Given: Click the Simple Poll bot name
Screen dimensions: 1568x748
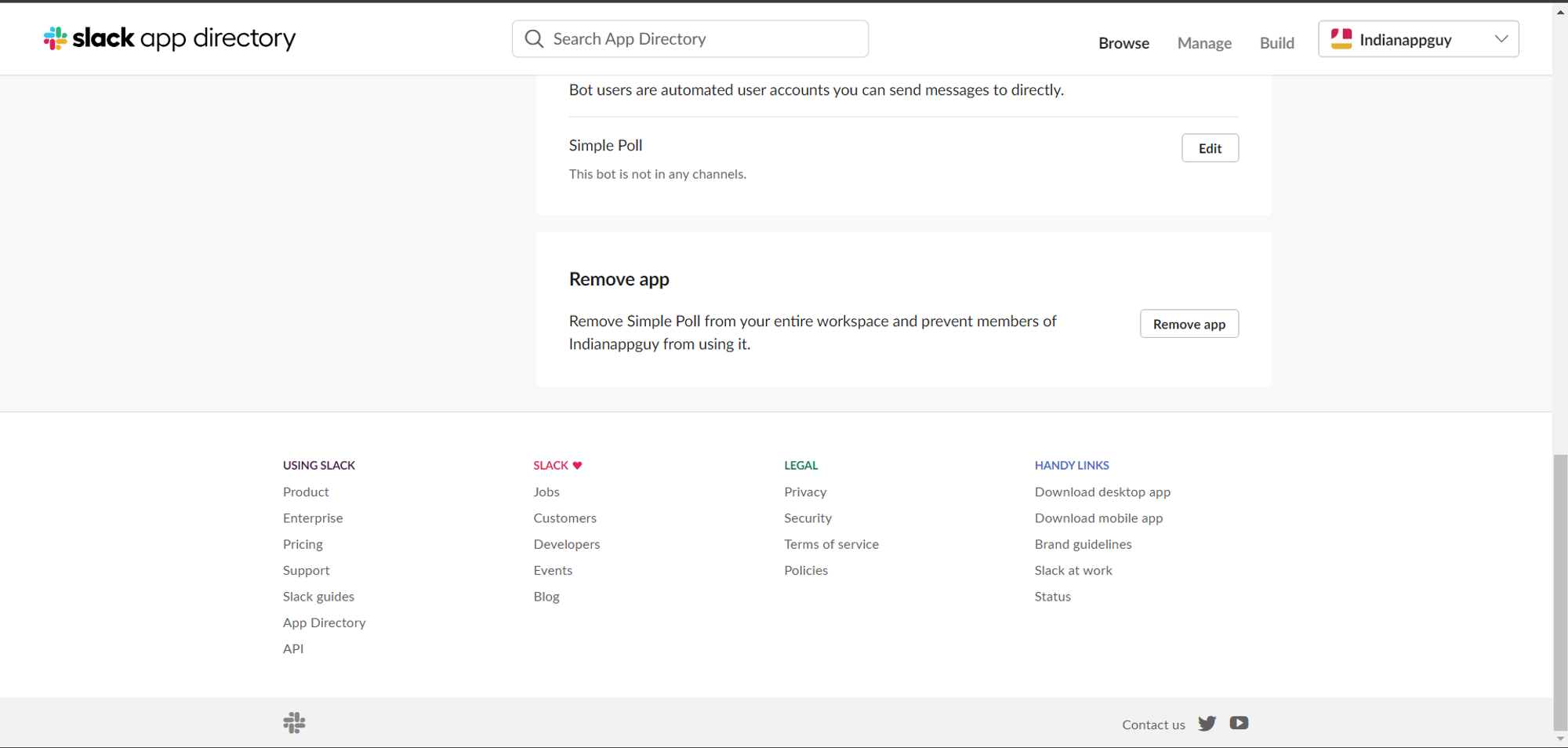Looking at the screenshot, I should coord(605,146).
